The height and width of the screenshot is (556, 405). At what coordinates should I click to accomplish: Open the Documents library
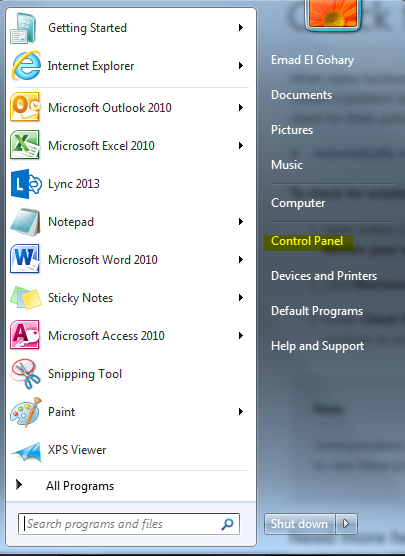pos(301,95)
